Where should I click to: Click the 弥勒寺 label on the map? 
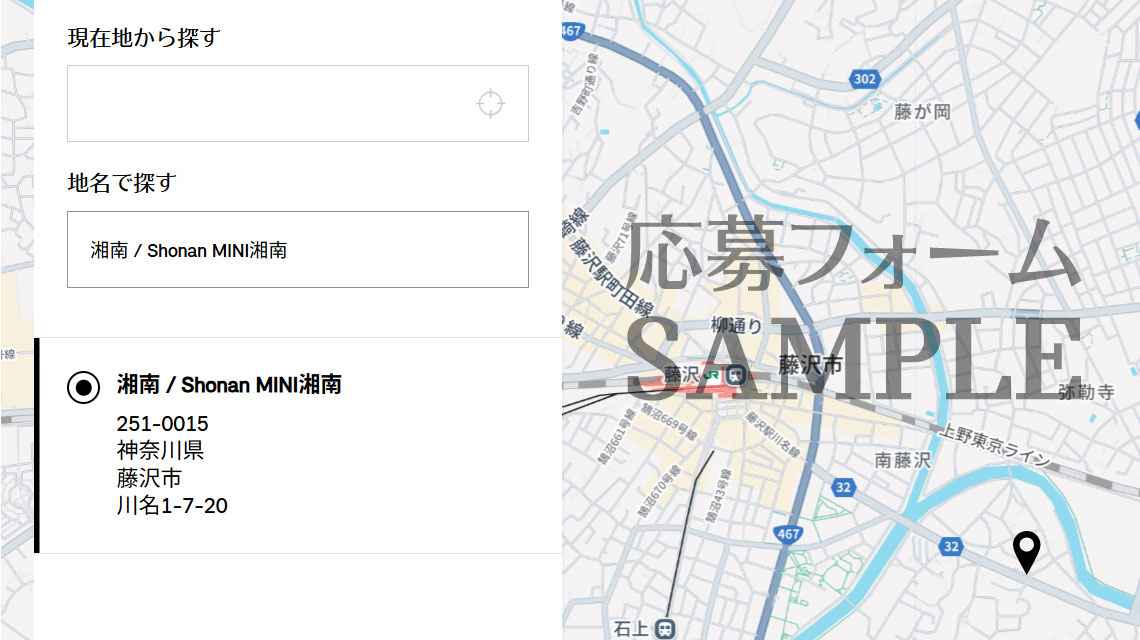point(1086,392)
